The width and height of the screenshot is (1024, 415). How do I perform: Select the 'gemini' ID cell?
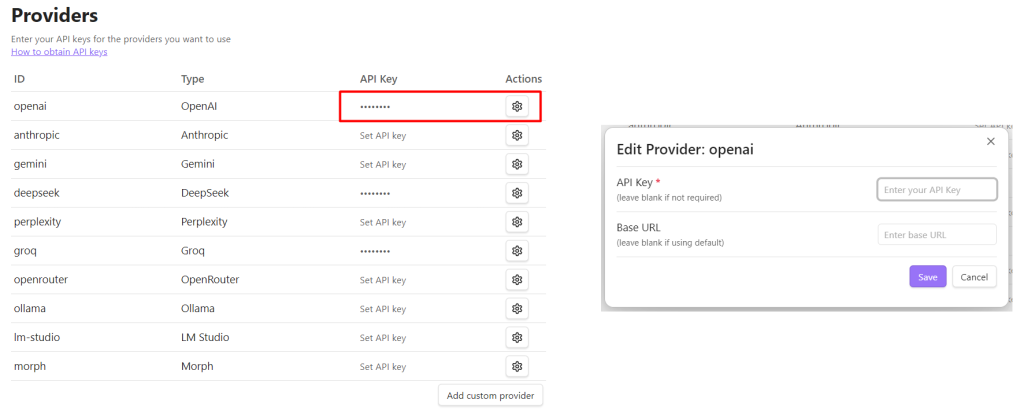coord(30,164)
